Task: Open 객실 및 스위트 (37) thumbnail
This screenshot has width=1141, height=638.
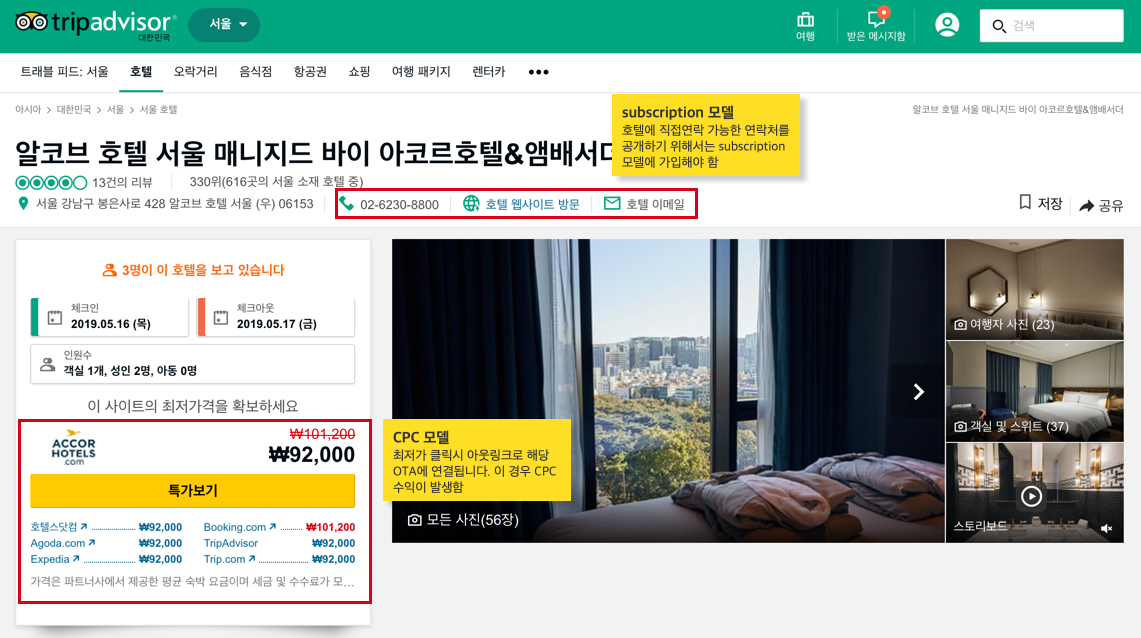Action: 1035,391
